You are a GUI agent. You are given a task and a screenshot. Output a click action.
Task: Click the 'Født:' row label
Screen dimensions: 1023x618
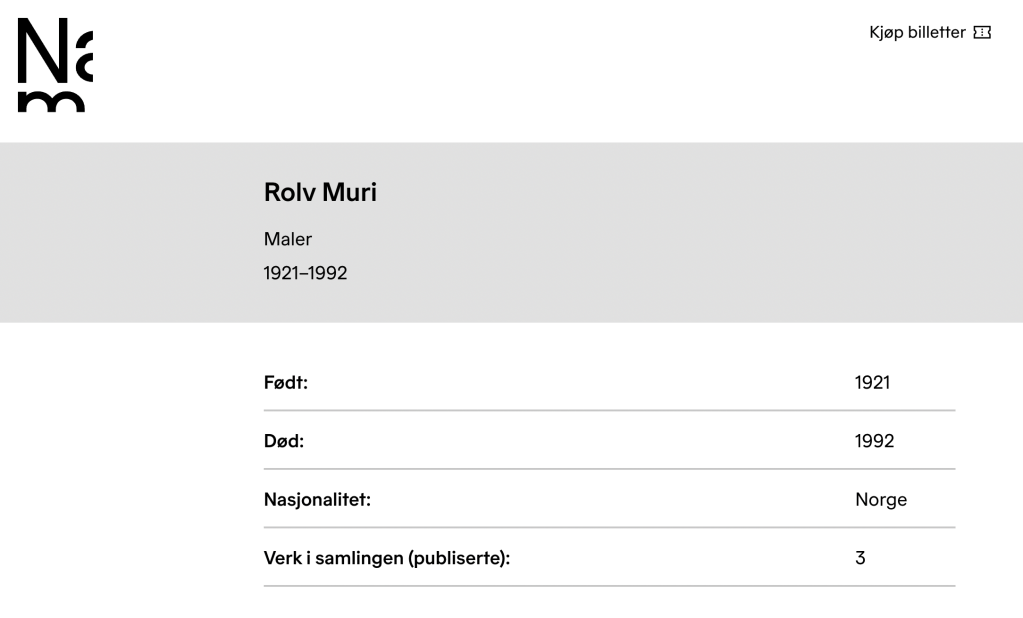click(x=285, y=382)
